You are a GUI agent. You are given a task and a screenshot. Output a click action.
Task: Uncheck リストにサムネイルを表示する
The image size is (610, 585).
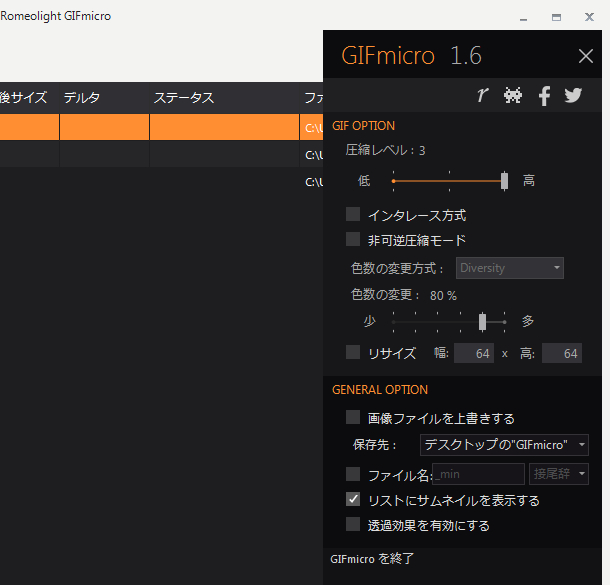click(353, 499)
